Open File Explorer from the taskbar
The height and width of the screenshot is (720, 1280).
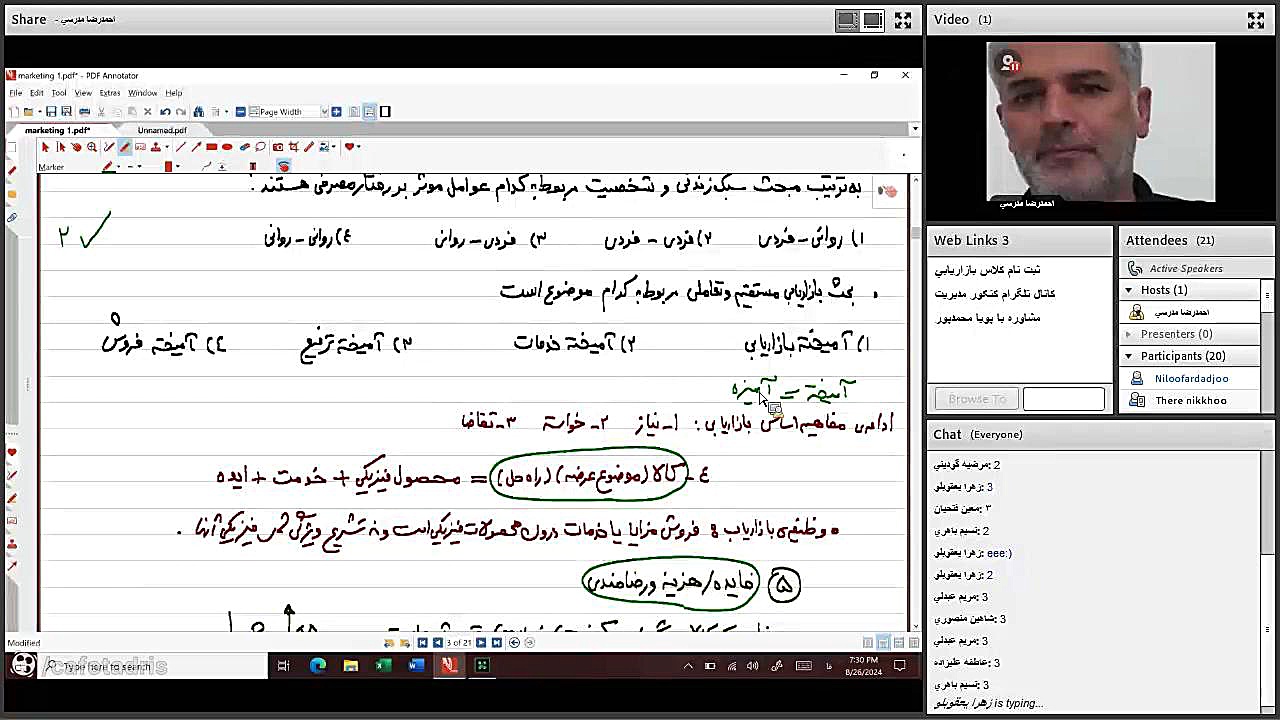(351, 666)
